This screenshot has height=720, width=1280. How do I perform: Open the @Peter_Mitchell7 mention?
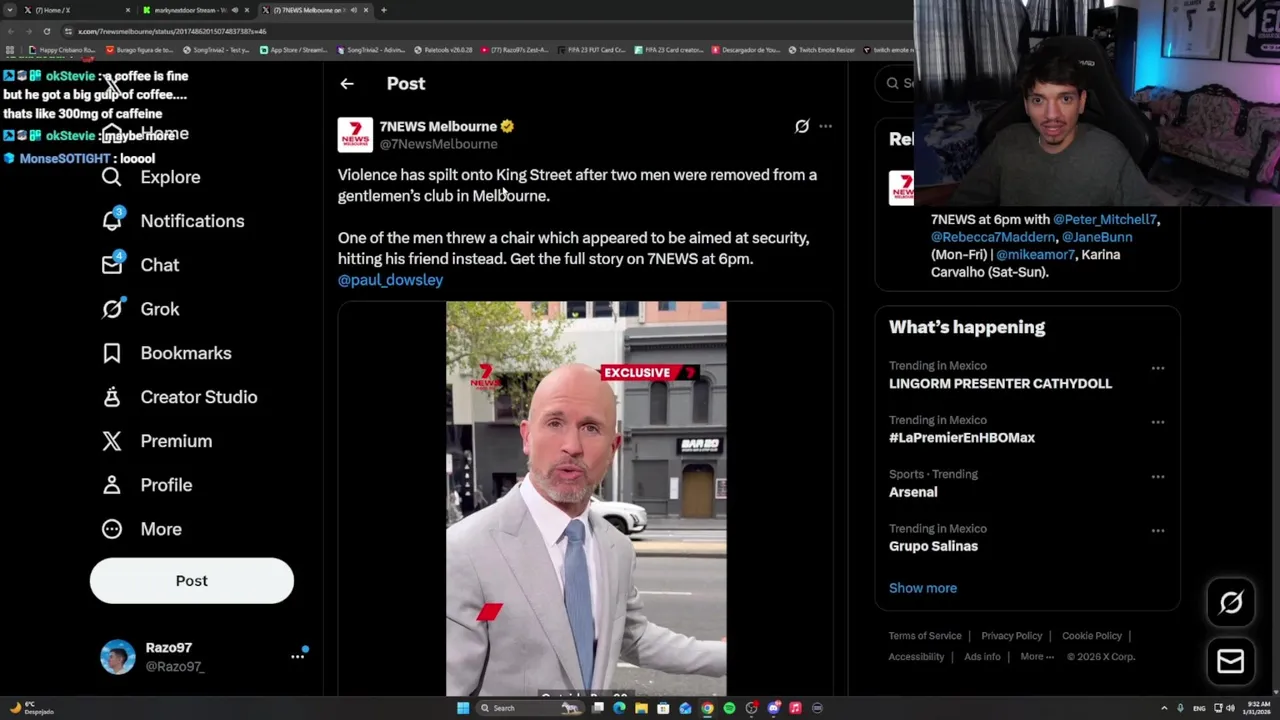[x=1104, y=219]
